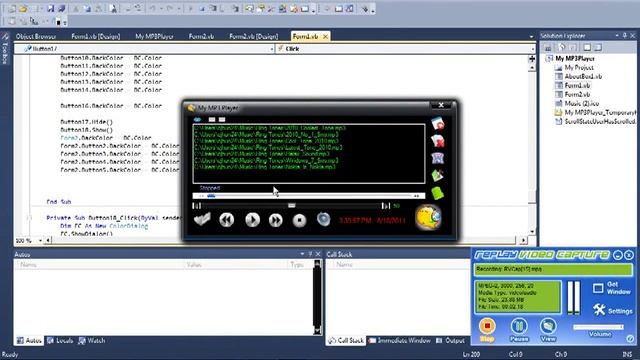Click the Save All icon in top toolbar

pyautogui.click(x=61, y=9)
